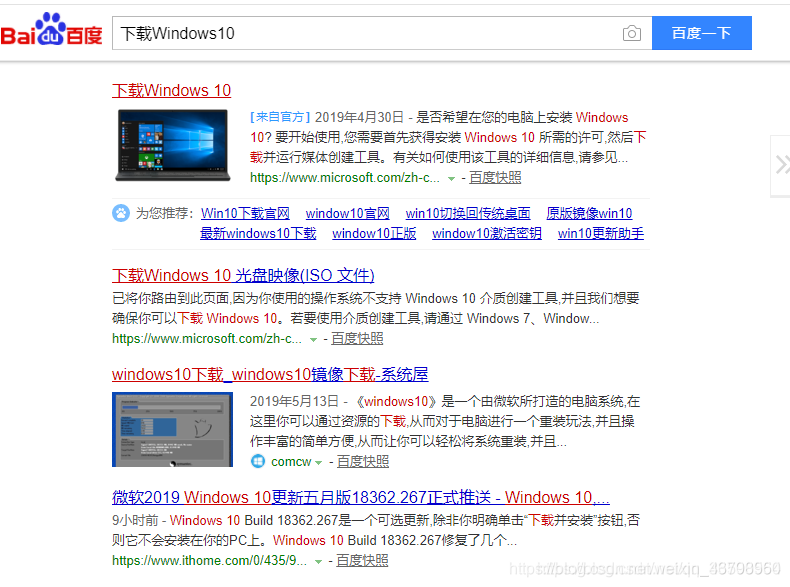Expand dropdown arrow beside comcw
Image resolution: width=790 pixels, height=587 pixels.
point(318,463)
